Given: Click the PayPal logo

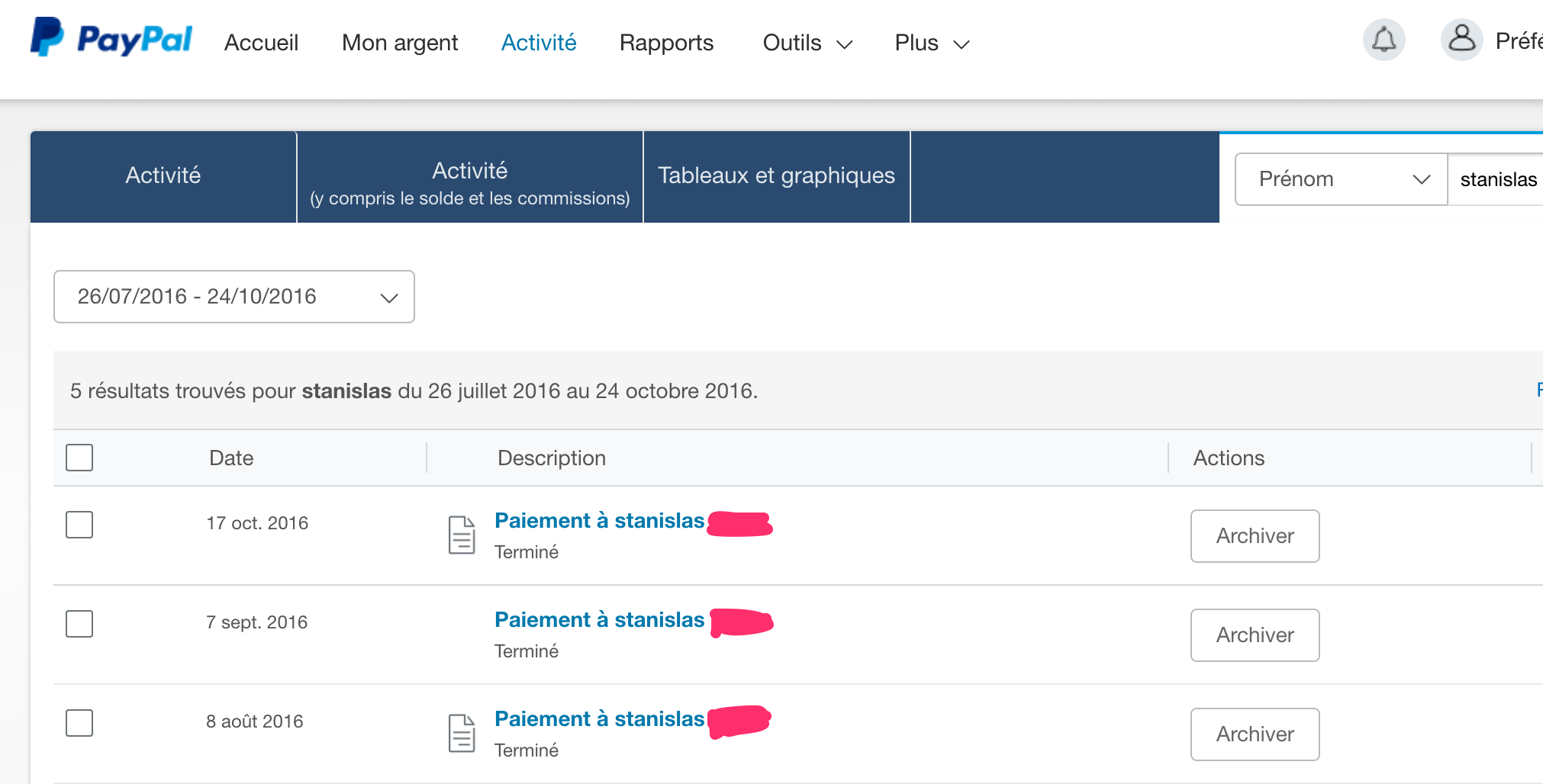Looking at the screenshot, I should (111, 38).
